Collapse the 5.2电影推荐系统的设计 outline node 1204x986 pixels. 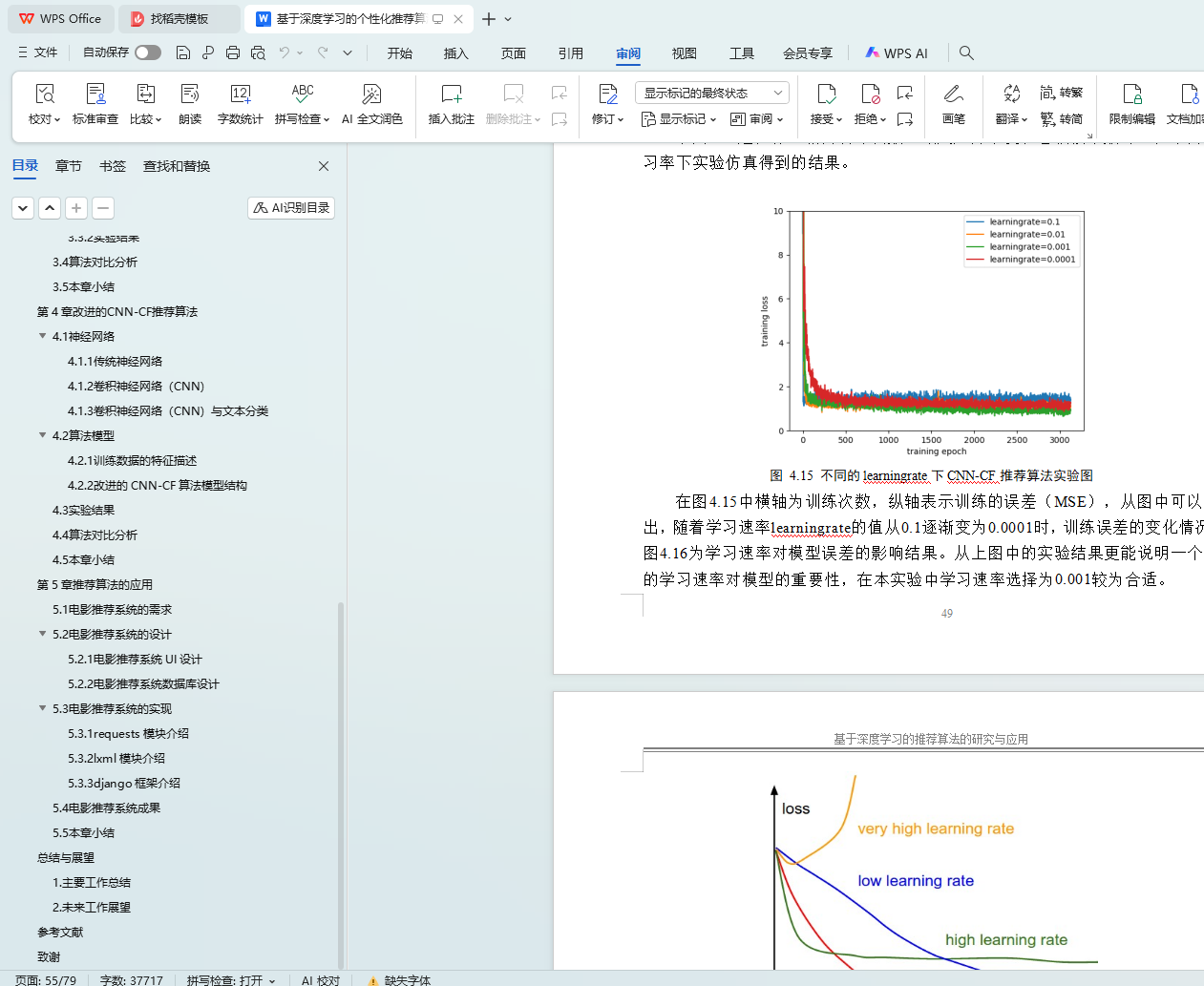[42, 634]
